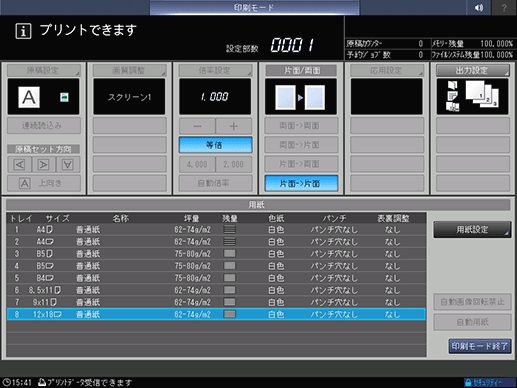The image size is (517, 388).
Task: Select tray 5 B4 paper row
Action: [x=216, y=278]
